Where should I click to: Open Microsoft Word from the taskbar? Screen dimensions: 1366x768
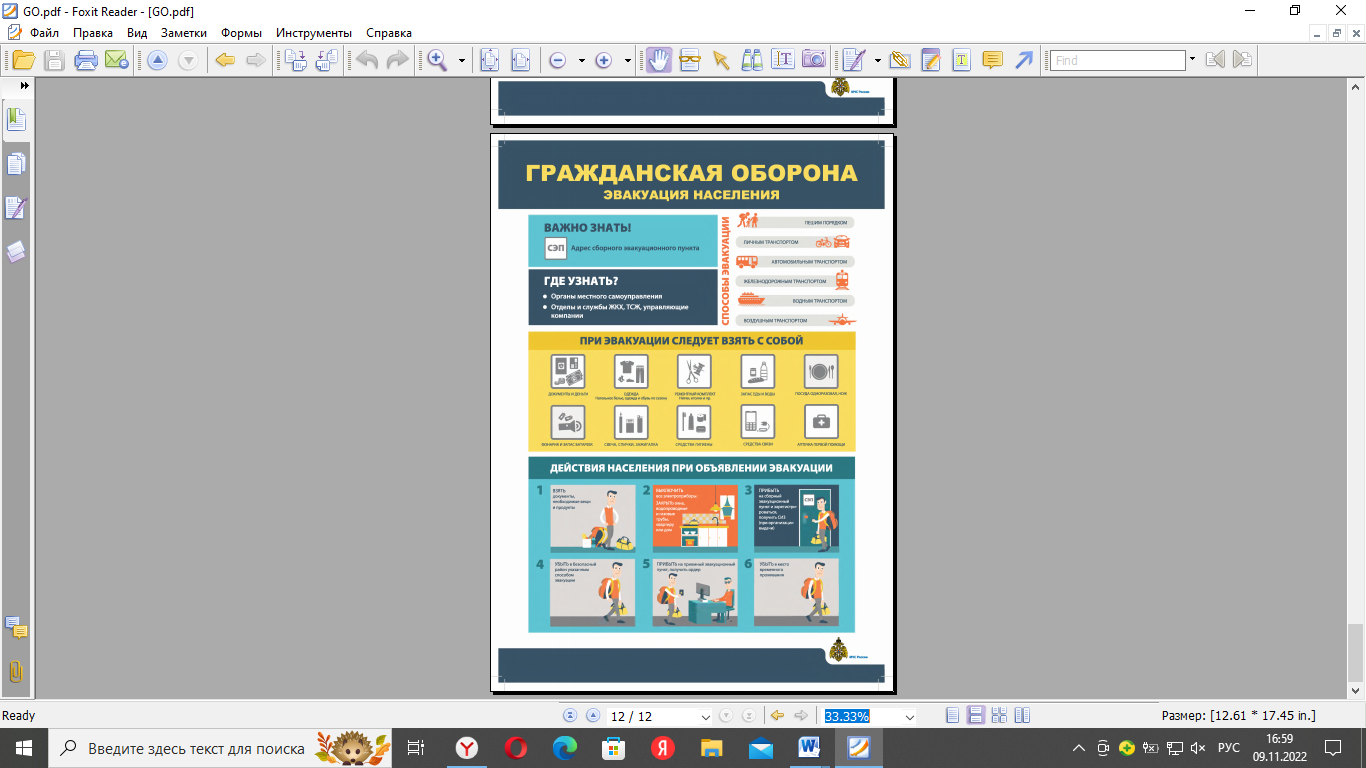tap(809, 748)
